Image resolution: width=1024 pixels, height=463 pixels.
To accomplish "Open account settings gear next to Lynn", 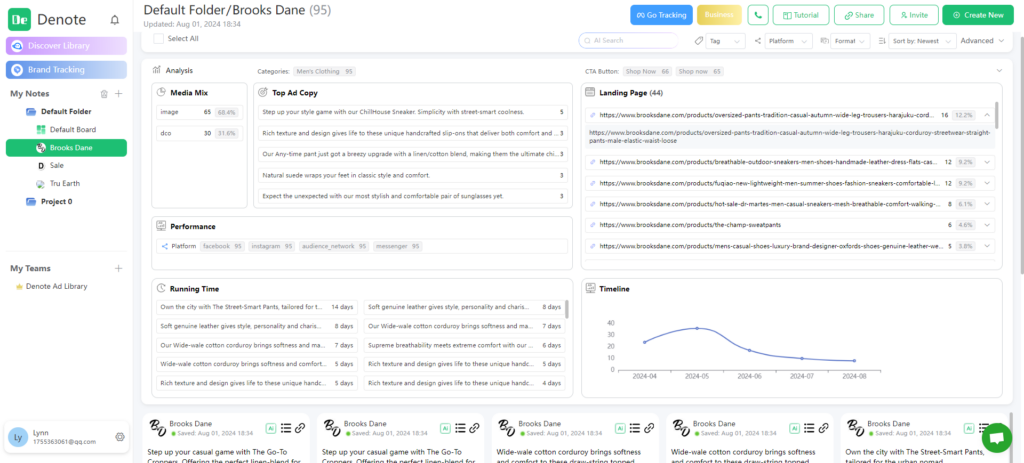I will pos(120,437).
